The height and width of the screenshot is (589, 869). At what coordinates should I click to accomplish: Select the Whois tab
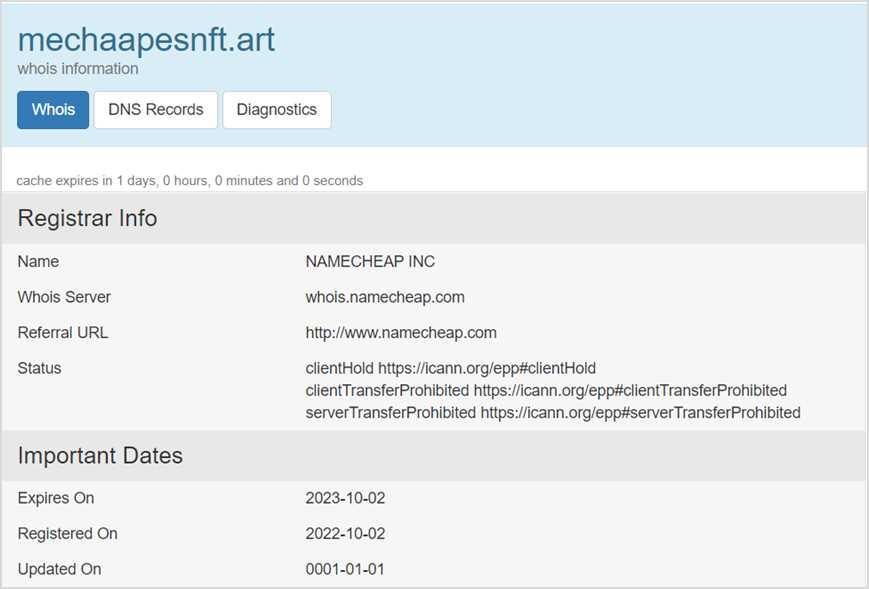pos(53,110)
